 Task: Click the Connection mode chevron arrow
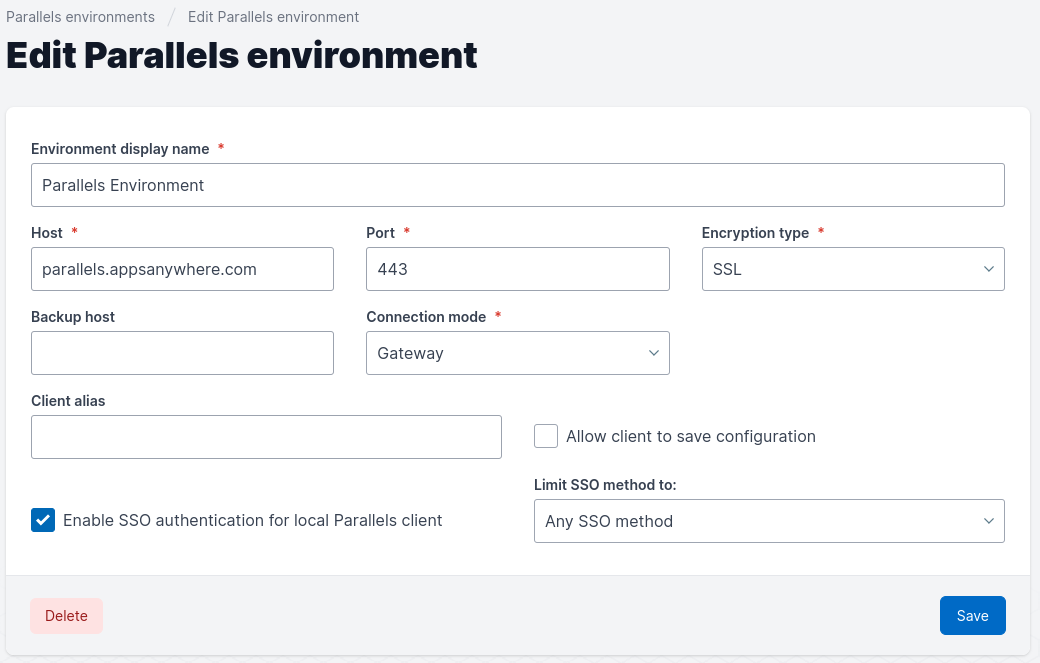pyautogui.click(x=653, y=353)
